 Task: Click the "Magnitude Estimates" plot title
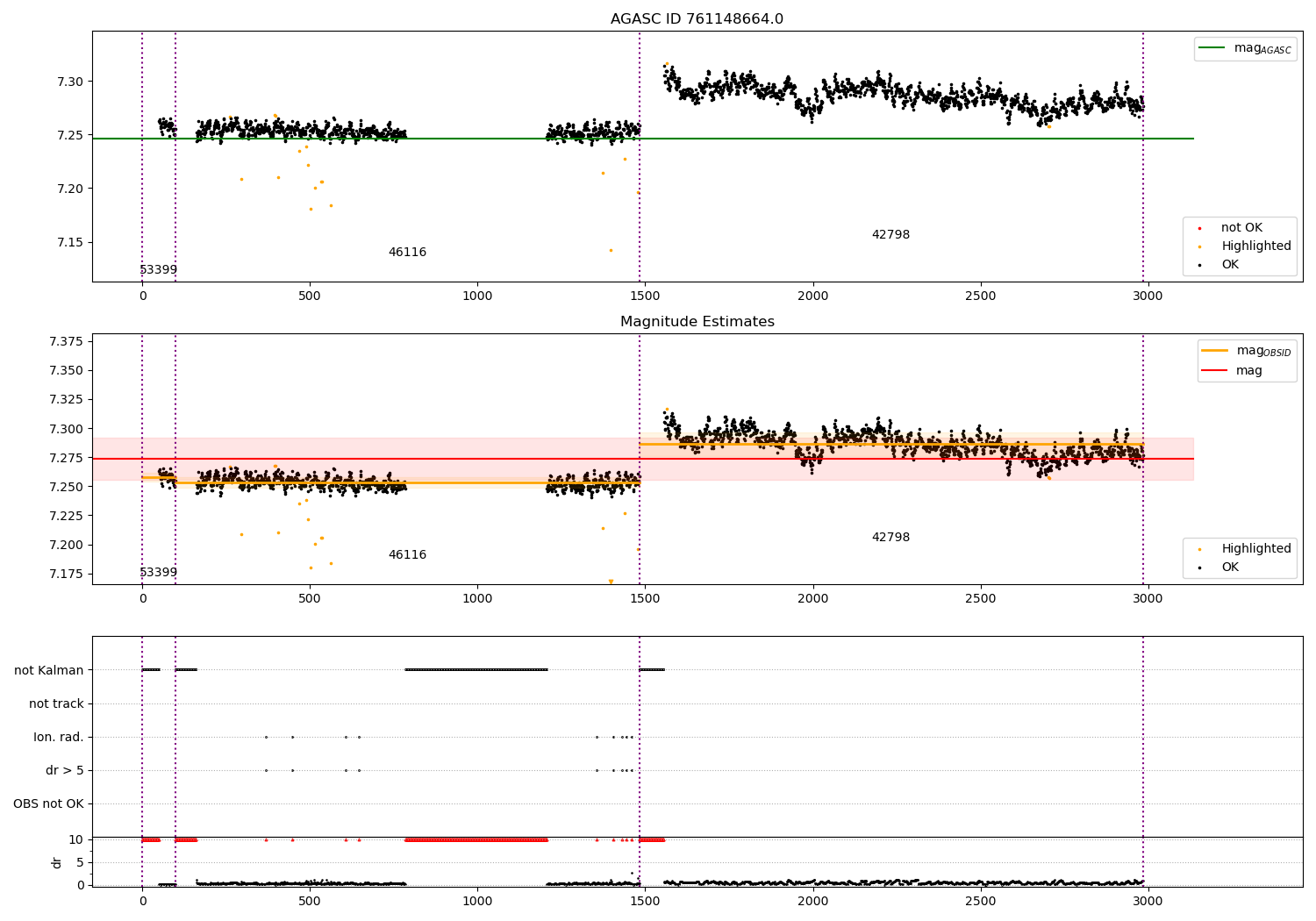697,322
